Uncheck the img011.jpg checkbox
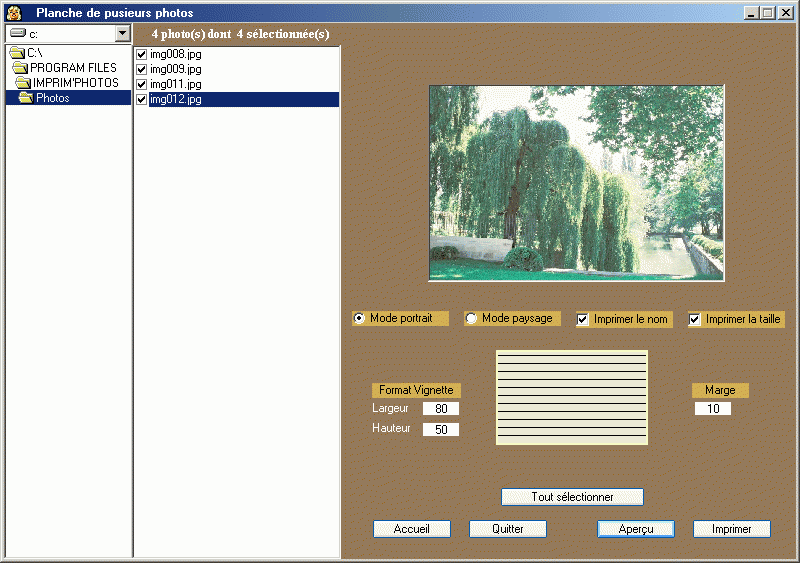800x563 pixels. pos(142,84)
